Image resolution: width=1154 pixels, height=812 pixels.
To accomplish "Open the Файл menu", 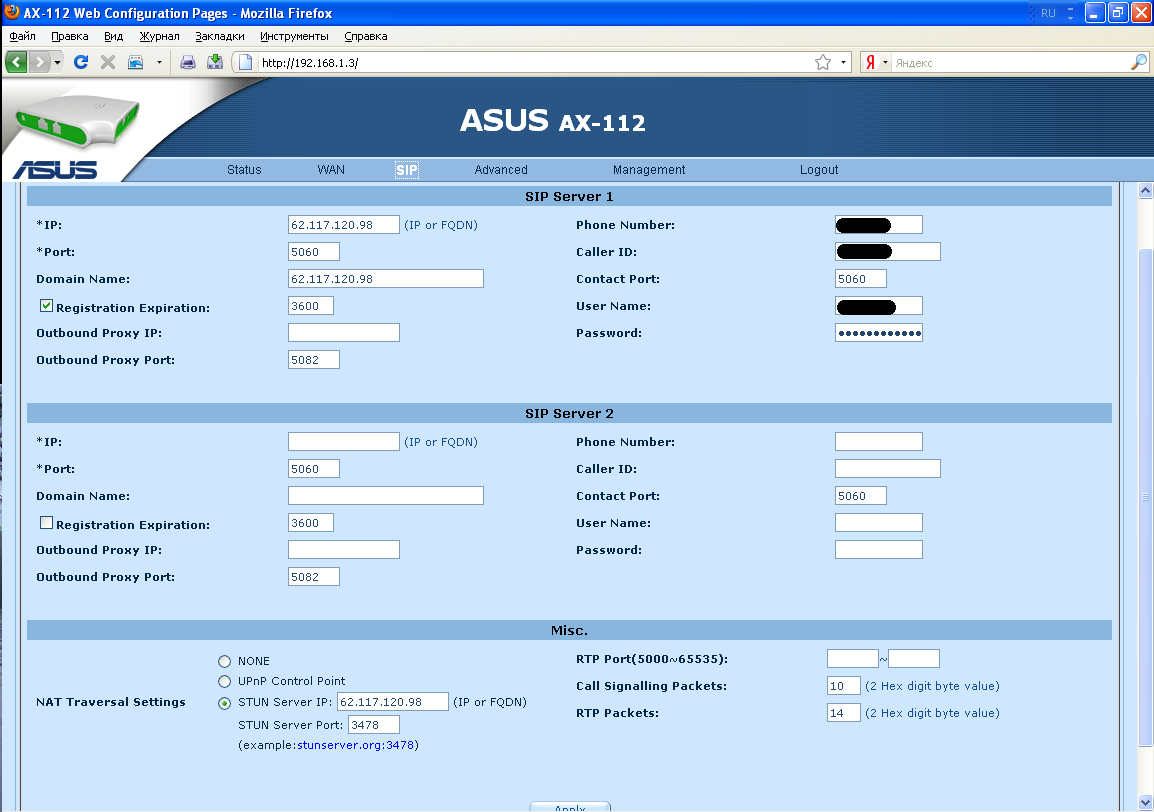I will [22, 36].
